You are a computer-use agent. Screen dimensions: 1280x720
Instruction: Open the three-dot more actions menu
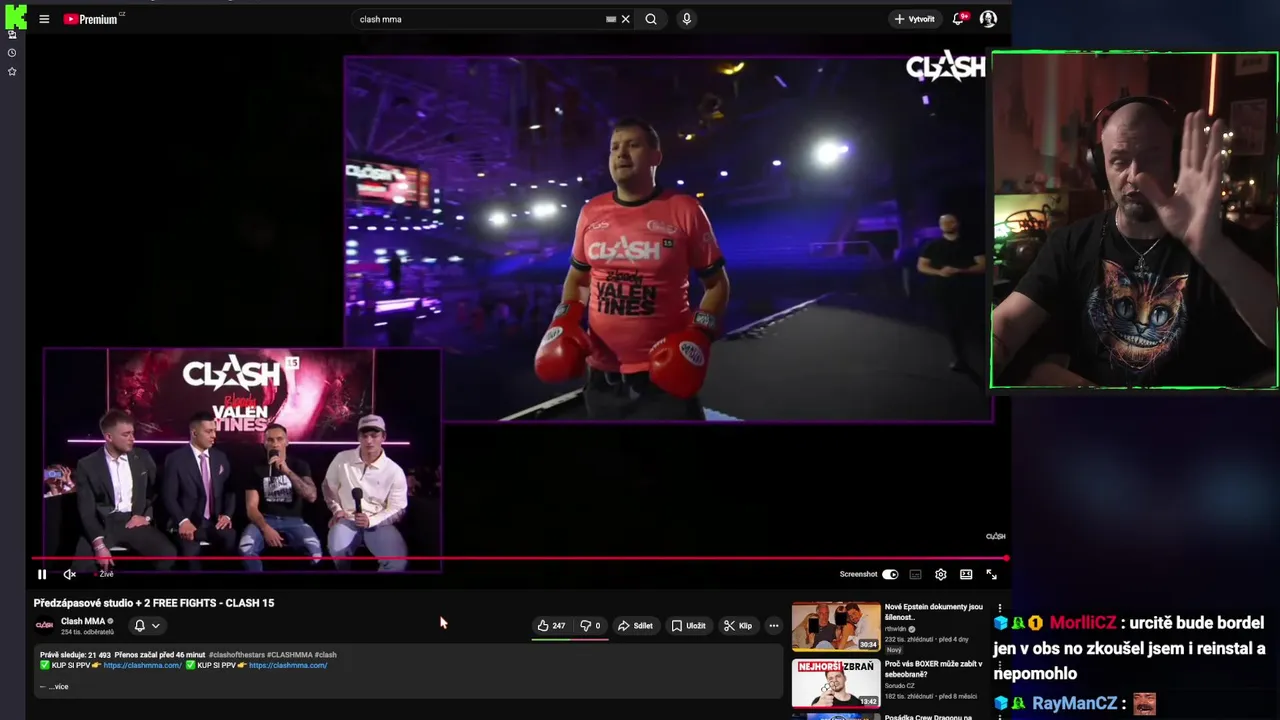[x=773, y=626]
